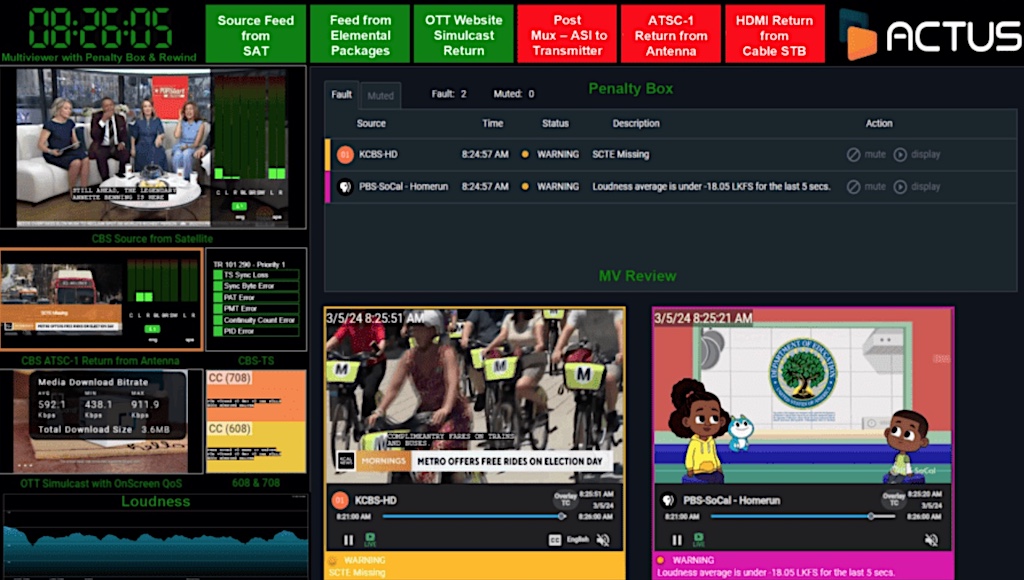1024x580 pixels.
Task: Choose the ATSC-1 Return from Antenna button
Action: click(x=671, y=35)
